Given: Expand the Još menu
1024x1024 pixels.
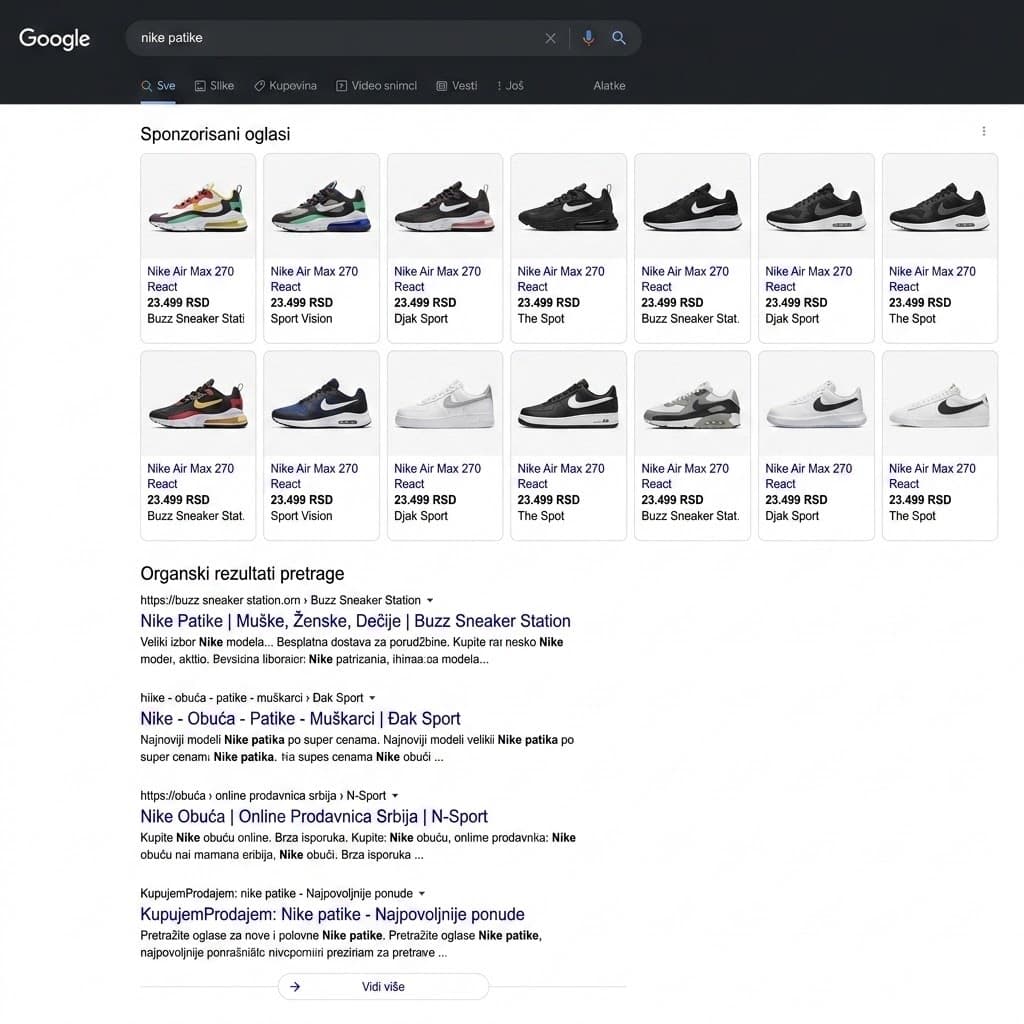Looking at the screenshot, I should pyautogui.click(x=510, y=86).
